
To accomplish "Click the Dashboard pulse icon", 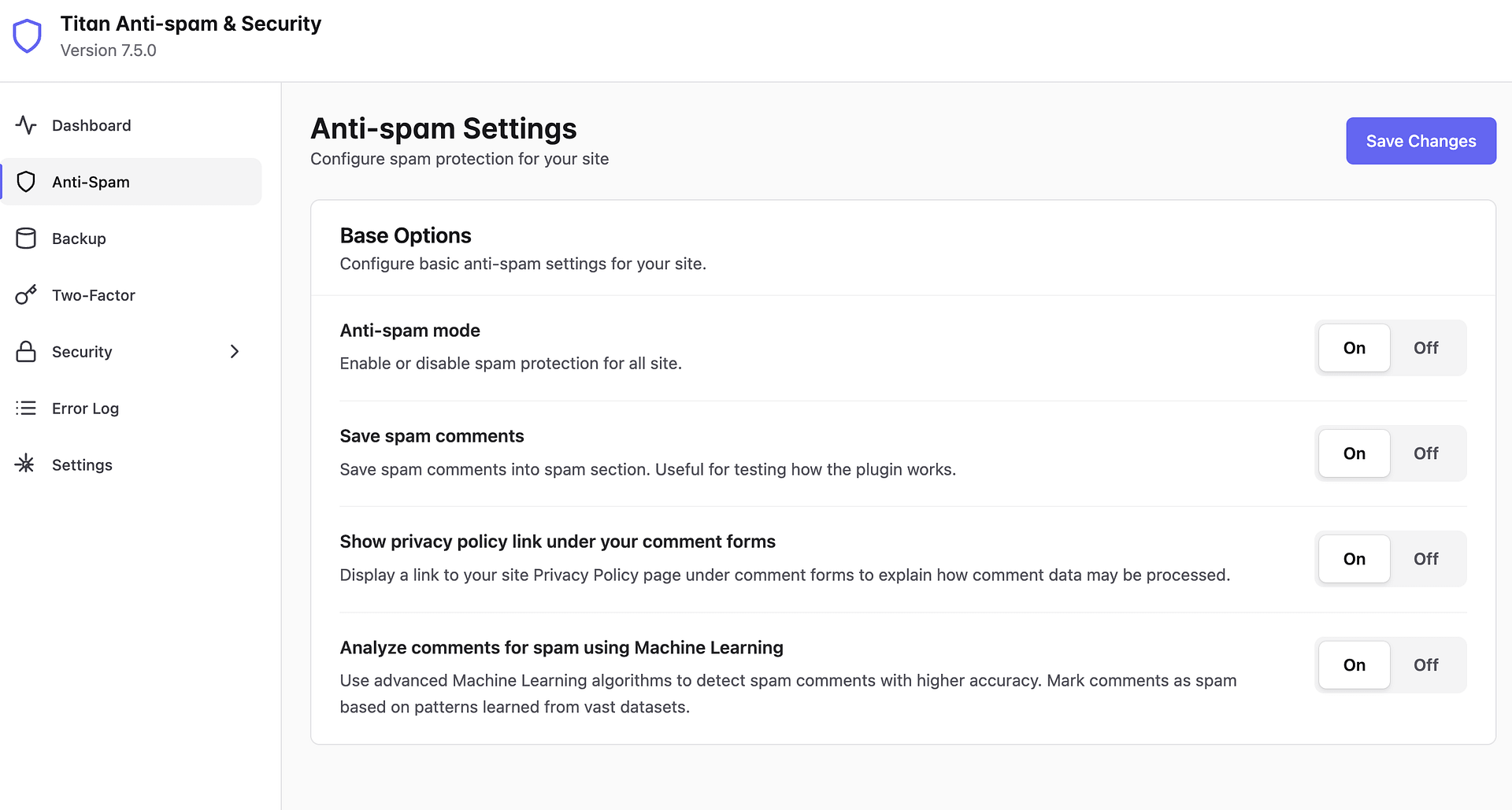I will point(26,125).
